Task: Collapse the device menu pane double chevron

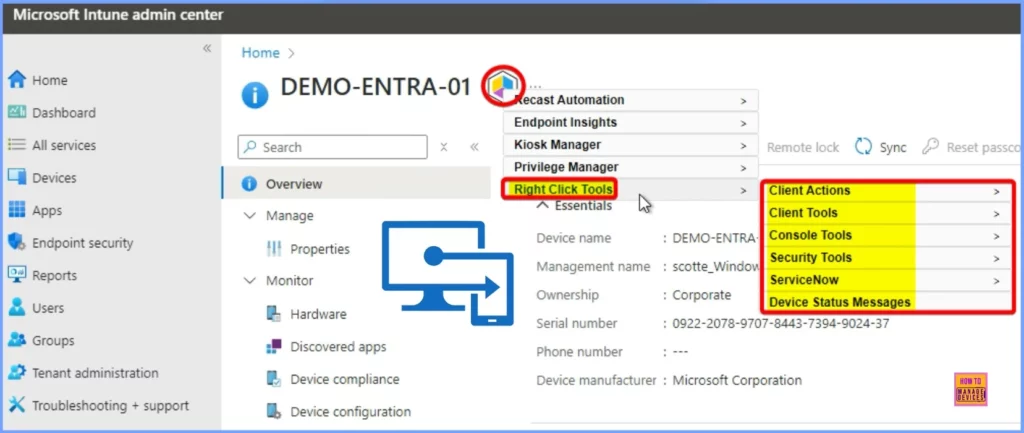Action: (x=475, y=147)
